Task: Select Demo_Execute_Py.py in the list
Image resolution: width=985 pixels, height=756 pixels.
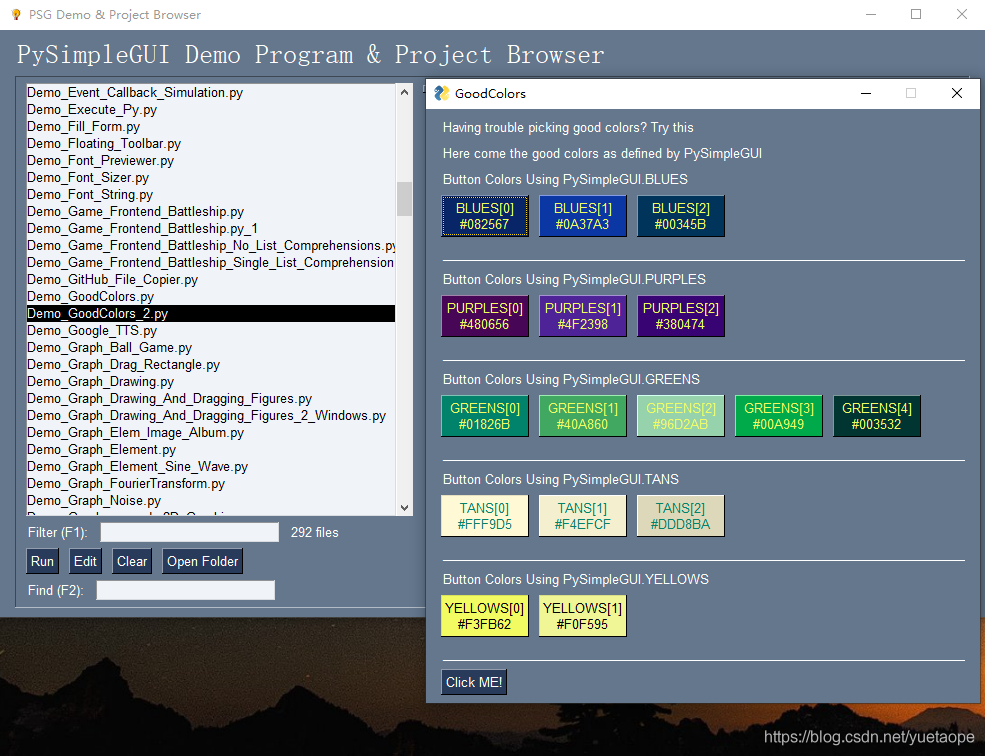Action: point(210,109)
